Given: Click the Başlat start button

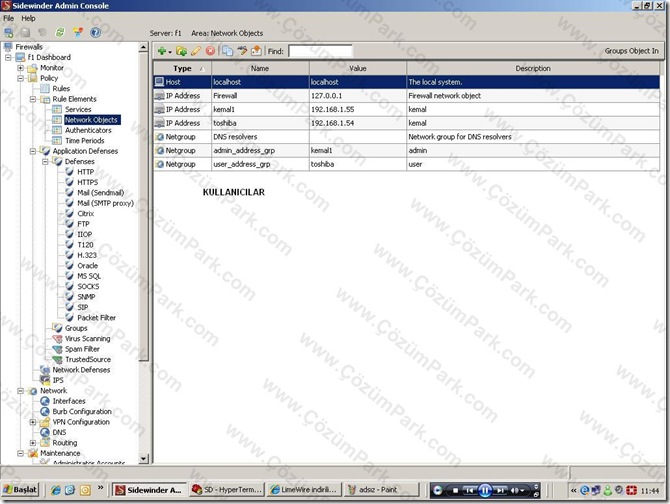Looking at the screenshot, I should pyautogui.click(x=20, y=490).
